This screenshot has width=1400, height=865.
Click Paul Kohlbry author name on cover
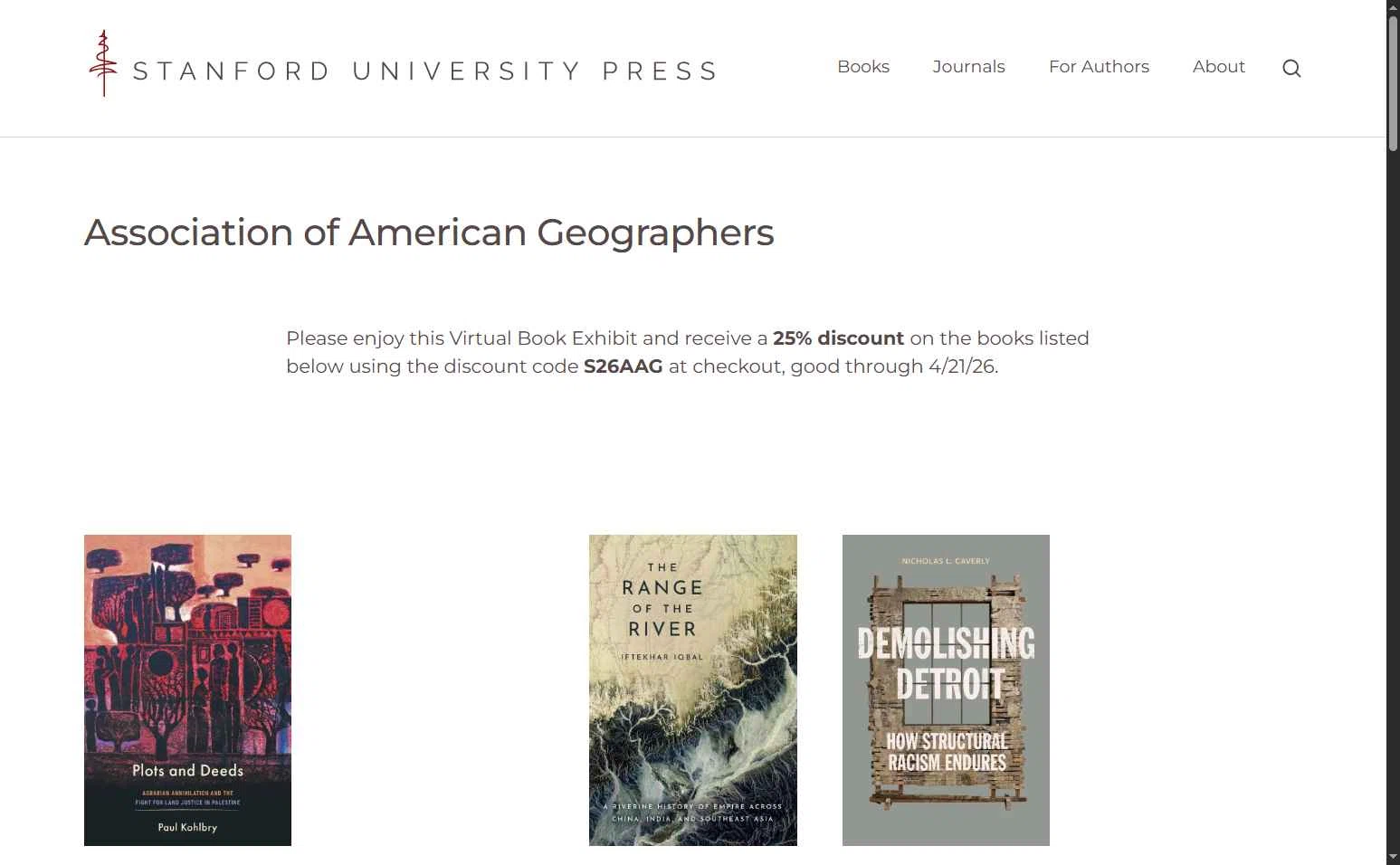[187, 827]
